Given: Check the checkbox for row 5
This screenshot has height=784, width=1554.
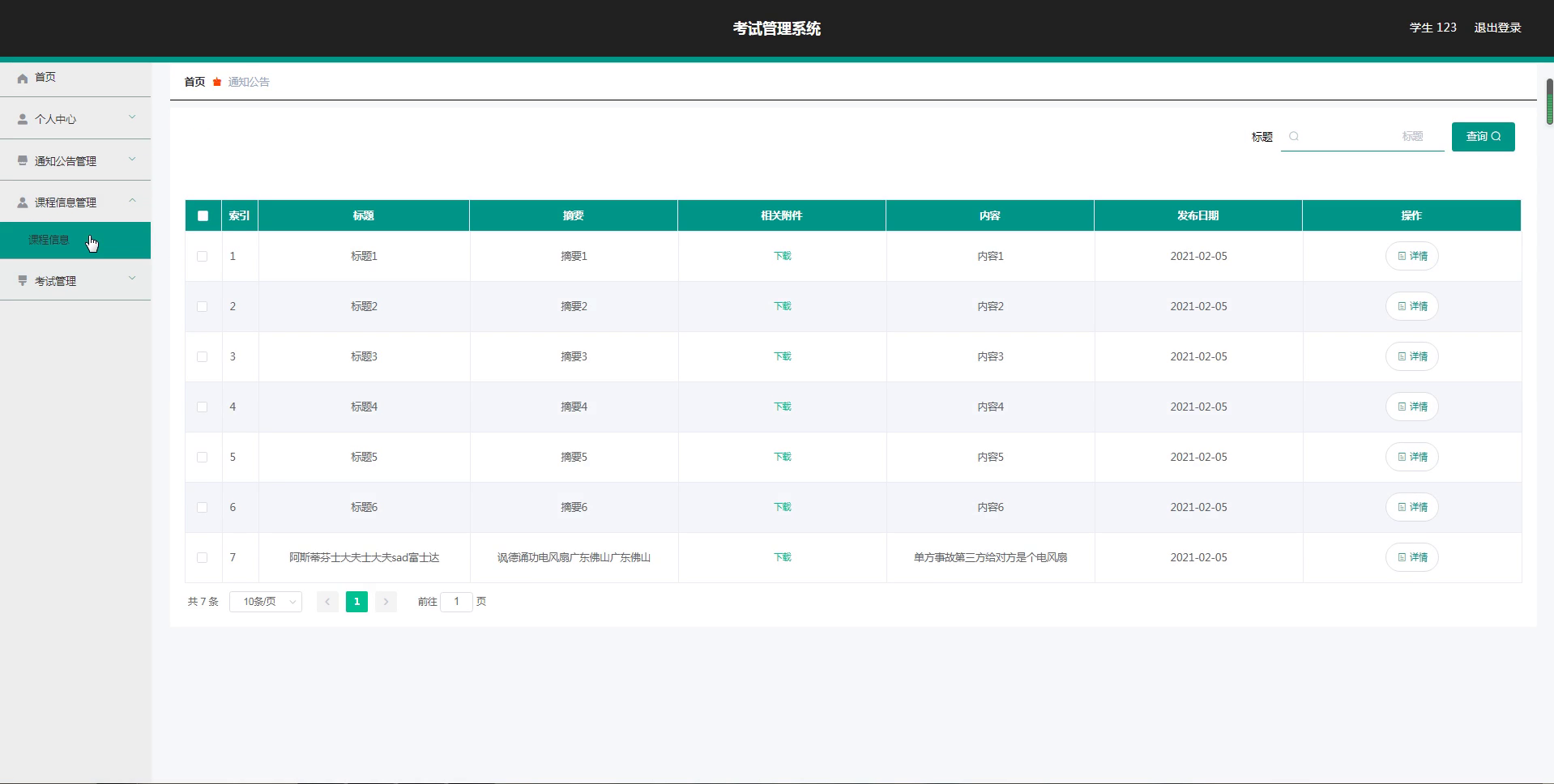Looking at the screenshot, I should [x=203, y=457].
